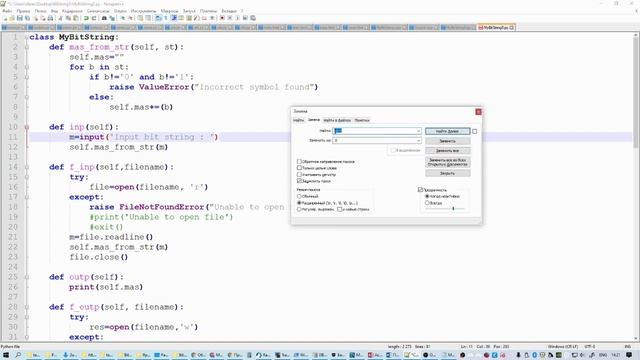This screenshot has width=640, height=360.
Task: Open the 'Плагины' menu
Action: (x=209, y=11)
